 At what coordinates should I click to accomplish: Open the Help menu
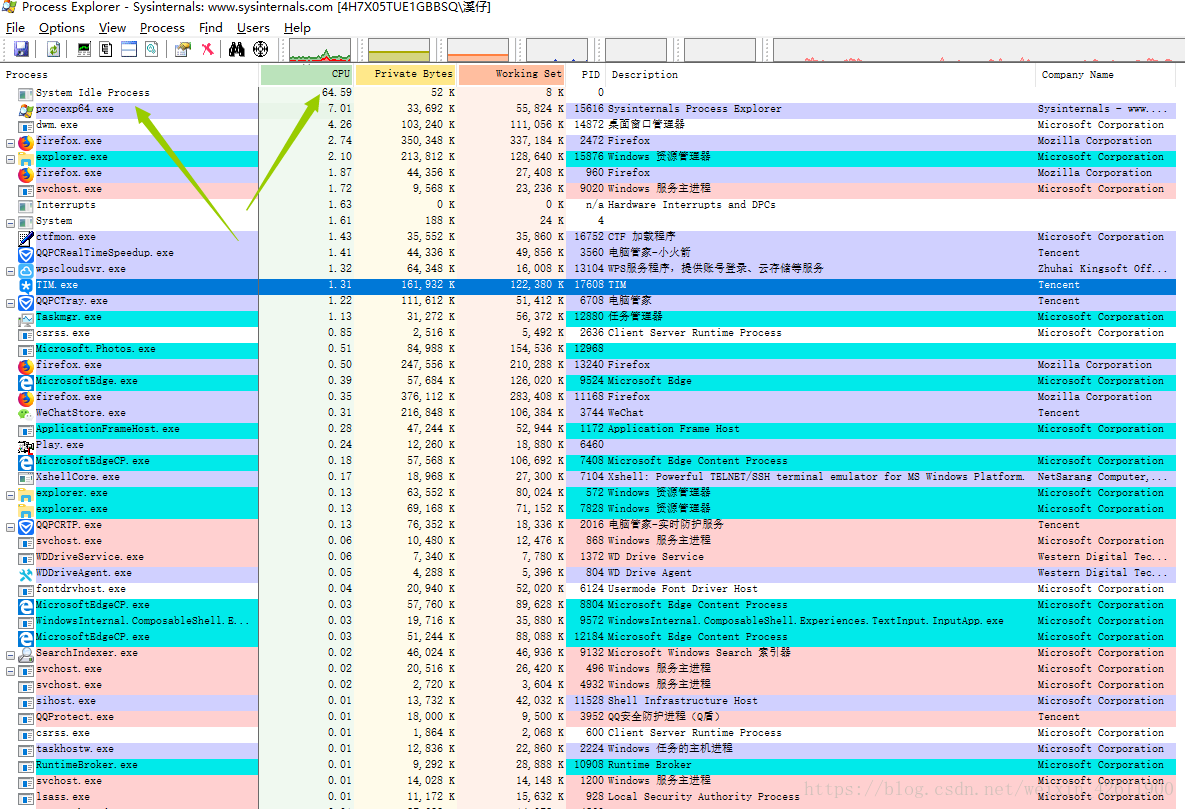coord(297,28)
